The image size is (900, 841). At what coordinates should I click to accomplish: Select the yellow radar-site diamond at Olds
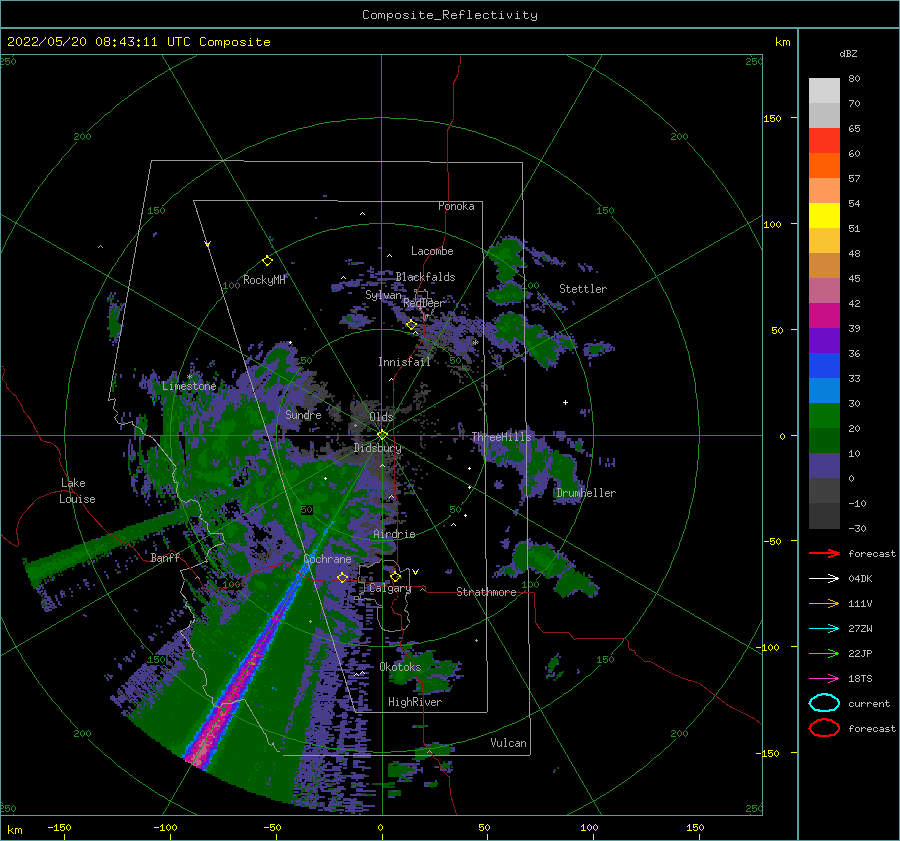coord(382,435)
